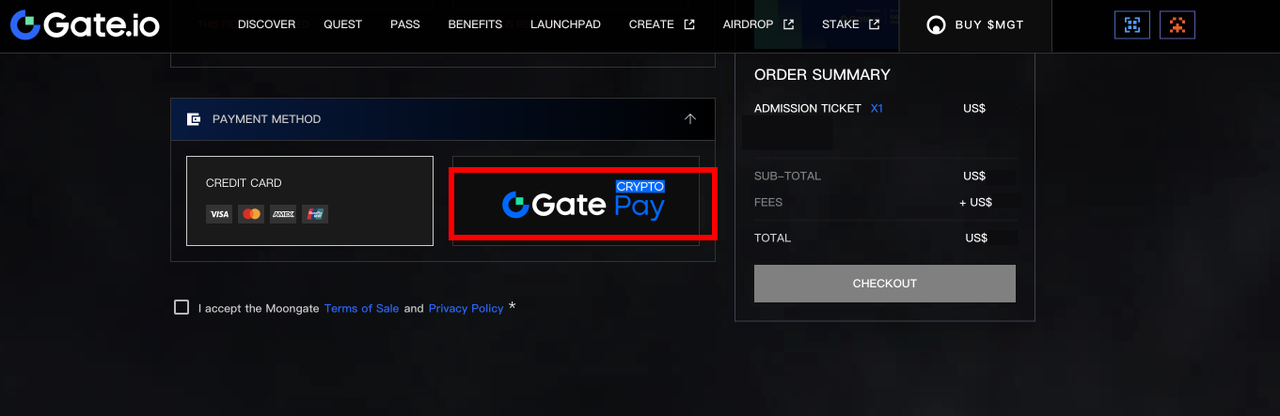Select Credit Card payment option

(309, 200)
